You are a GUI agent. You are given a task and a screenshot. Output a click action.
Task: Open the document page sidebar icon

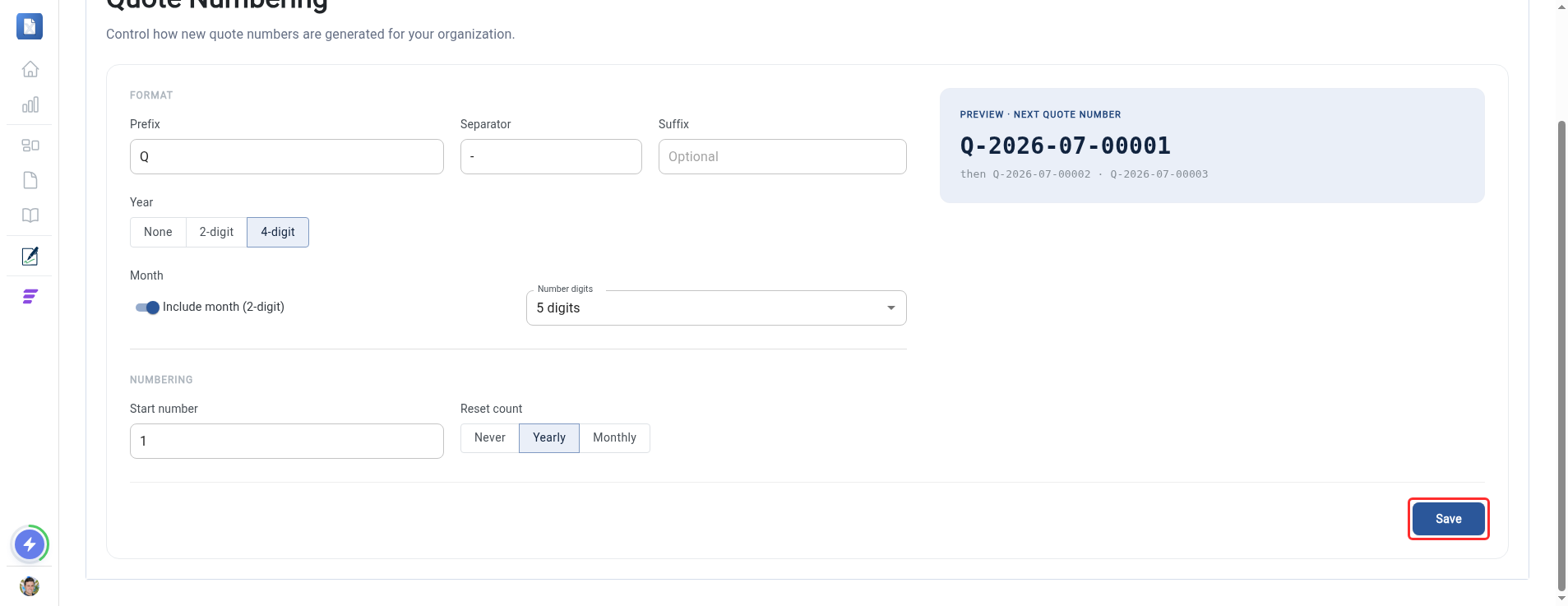click(30, 180)
